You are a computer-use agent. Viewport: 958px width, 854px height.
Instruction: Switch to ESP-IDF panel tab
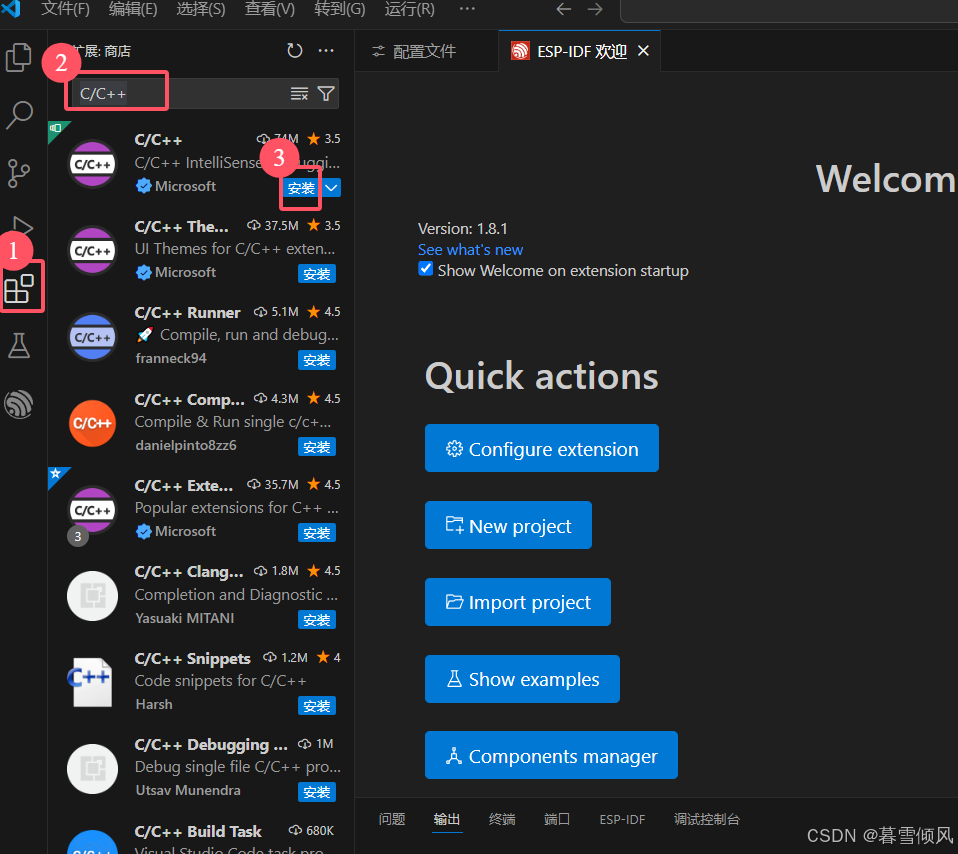622,819
